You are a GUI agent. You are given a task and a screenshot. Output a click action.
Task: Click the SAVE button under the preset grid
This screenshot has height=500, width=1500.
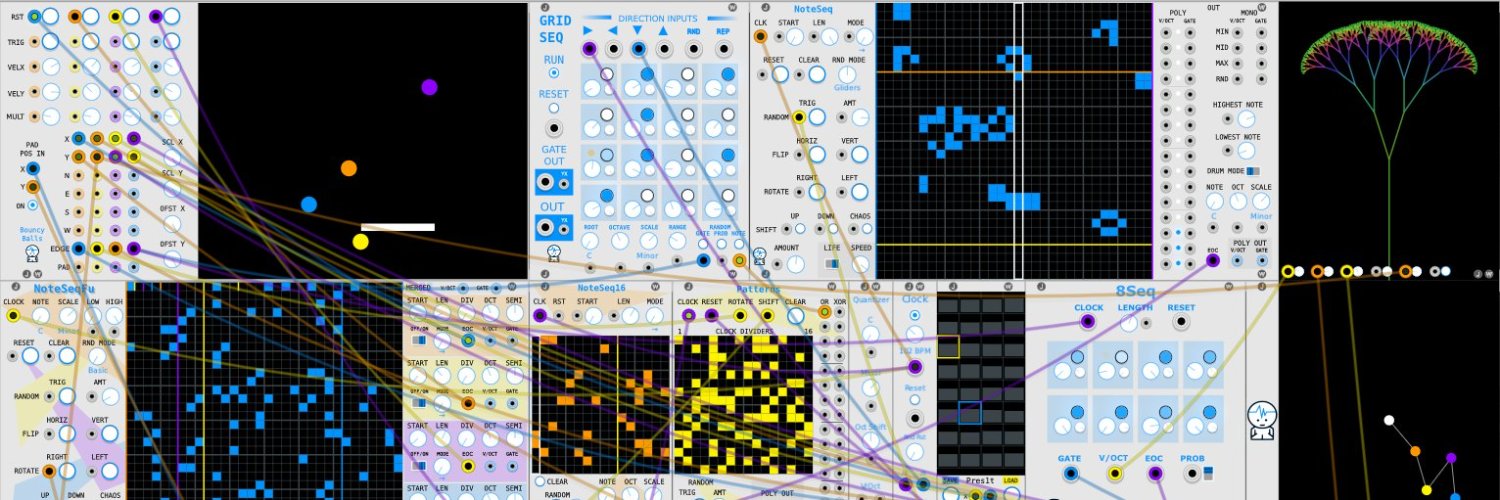tap(950, 480)
